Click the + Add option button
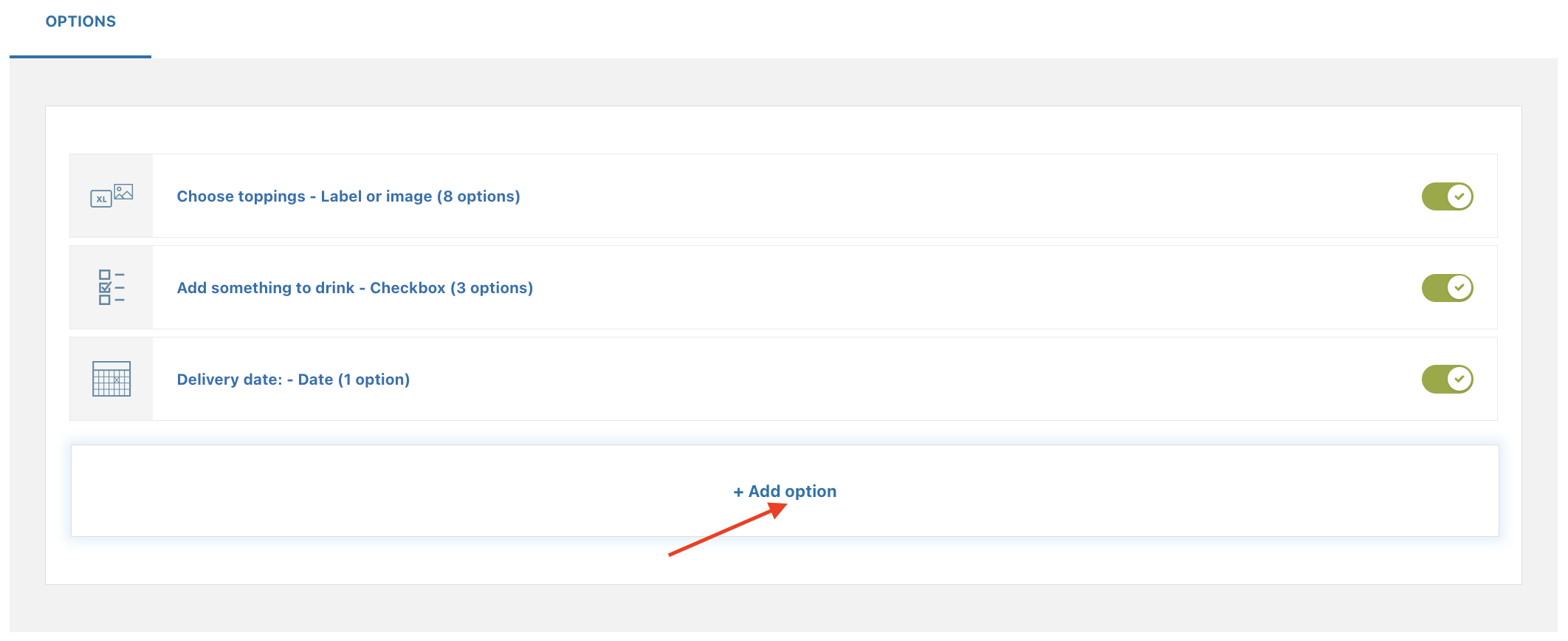Screen dimensions: 1568x641 click(x=785, y=491)
